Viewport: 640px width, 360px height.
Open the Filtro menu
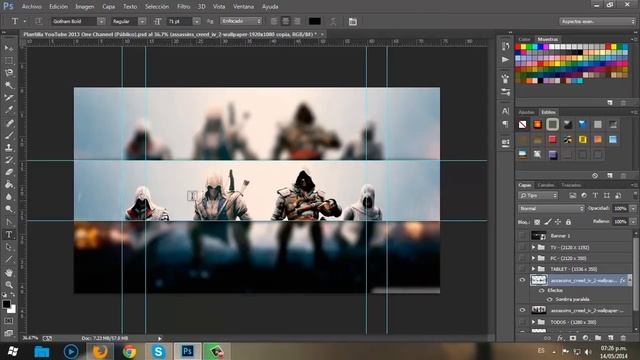tap(183, 7)
